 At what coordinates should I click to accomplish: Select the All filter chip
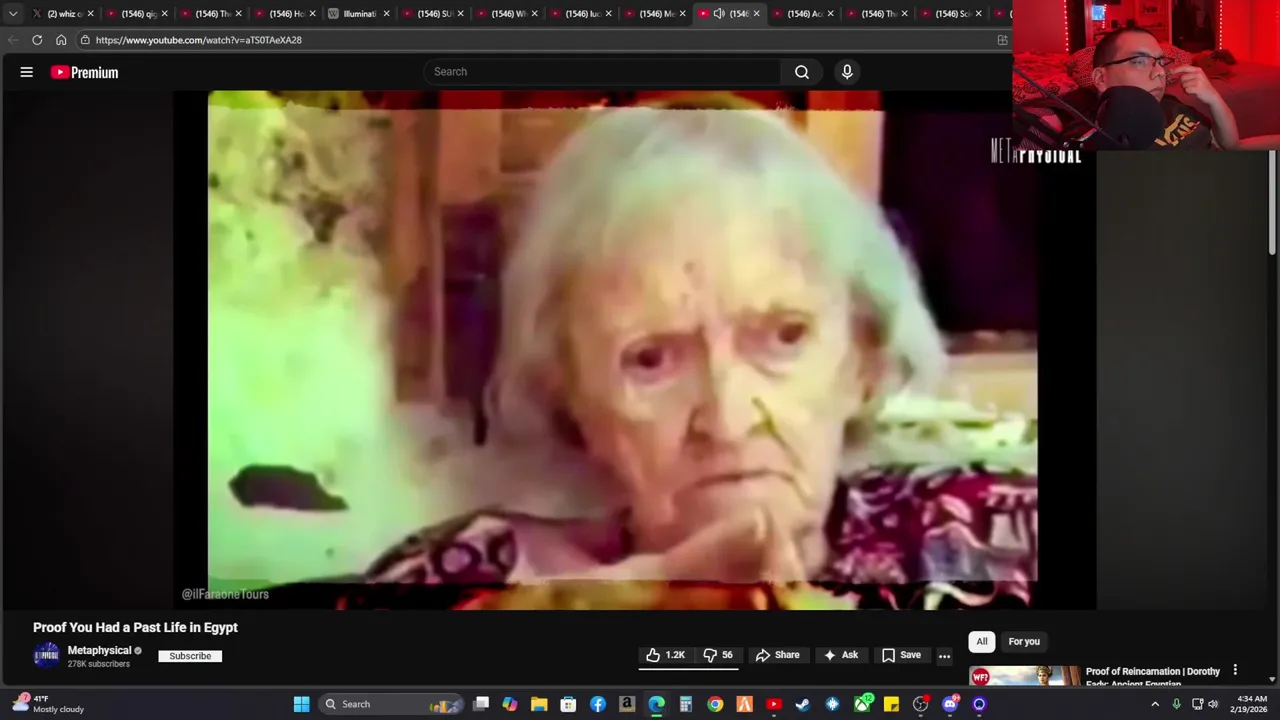pyautogui.click(x=982, y=641)
